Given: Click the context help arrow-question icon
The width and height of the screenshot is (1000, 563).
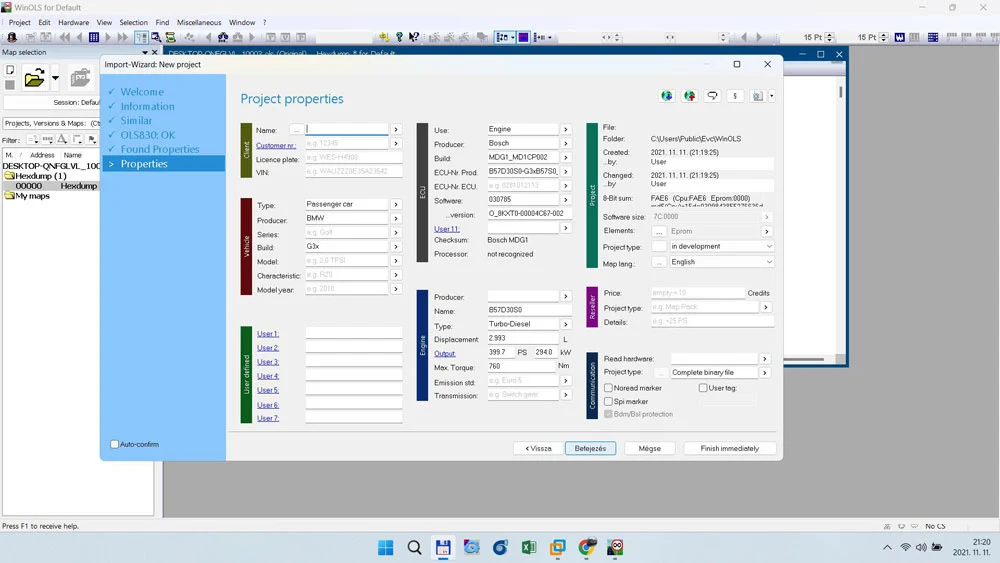Looking at the screenshot, I should [414, 38].
